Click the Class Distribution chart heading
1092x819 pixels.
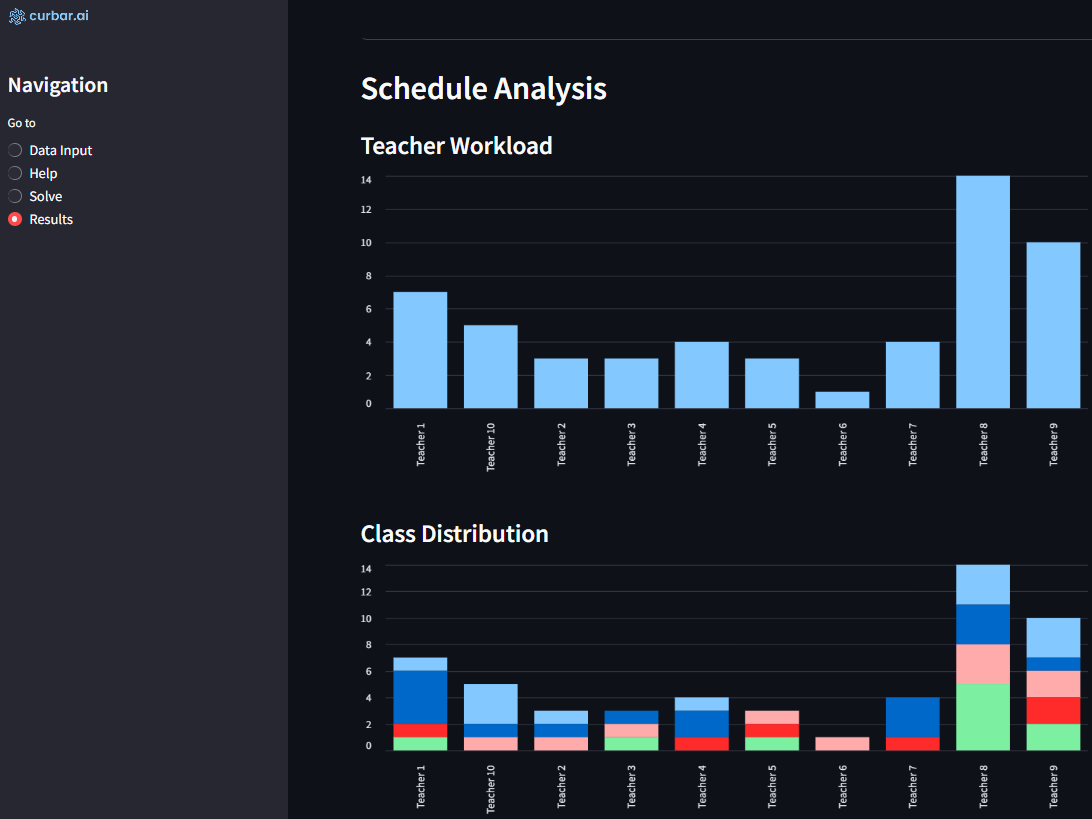coord(454,534)
